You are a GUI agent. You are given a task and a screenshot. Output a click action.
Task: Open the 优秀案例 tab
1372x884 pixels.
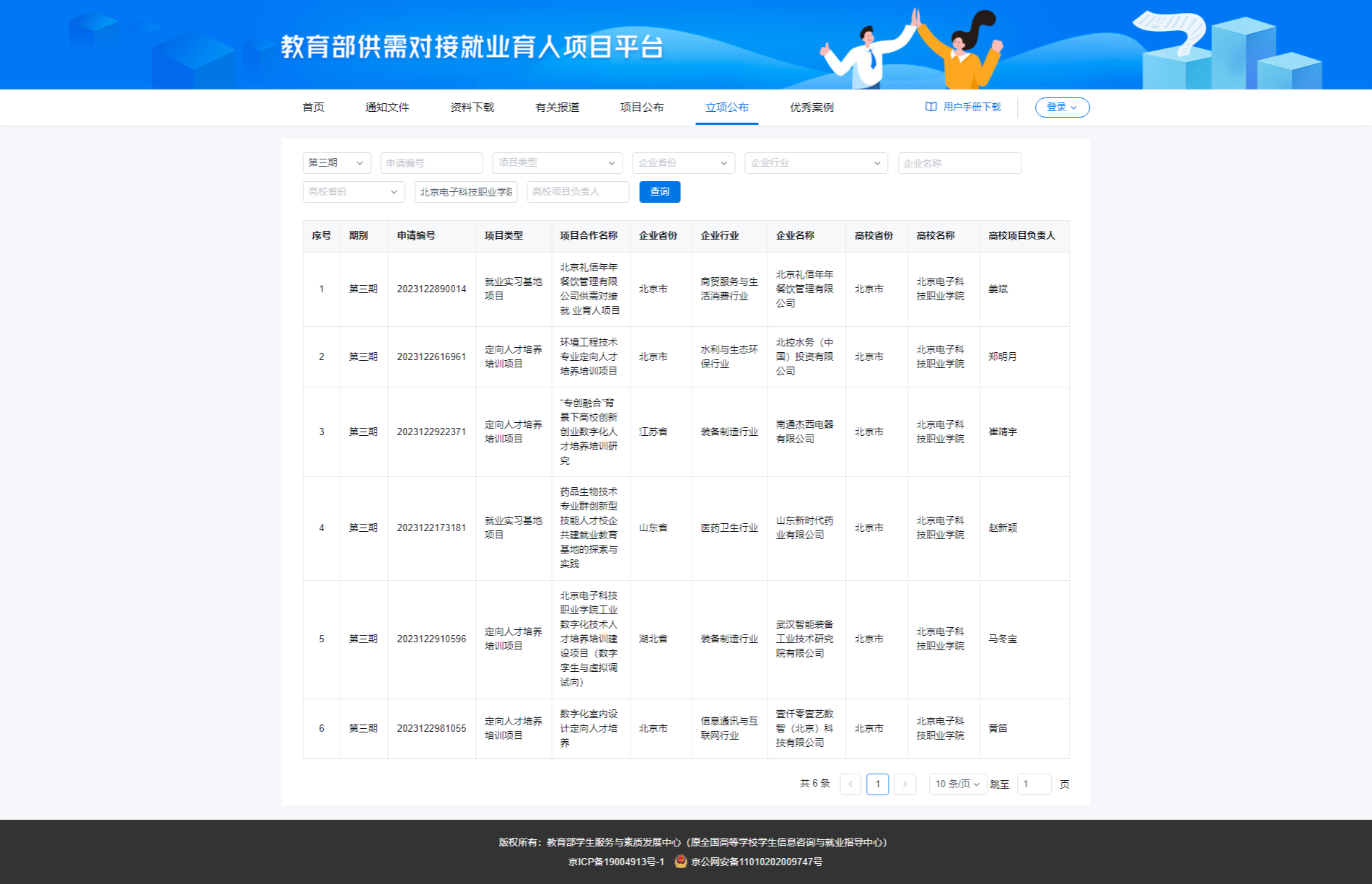812,108
